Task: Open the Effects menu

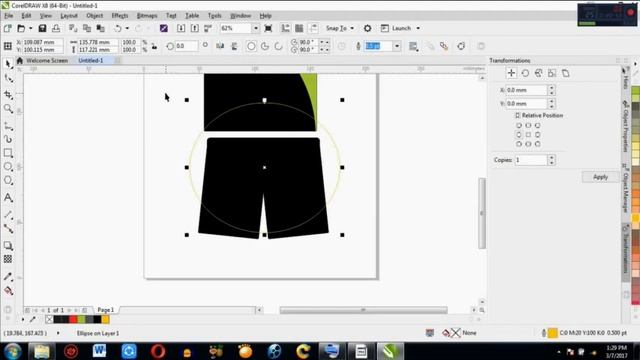Action: (x=120, y=16)
